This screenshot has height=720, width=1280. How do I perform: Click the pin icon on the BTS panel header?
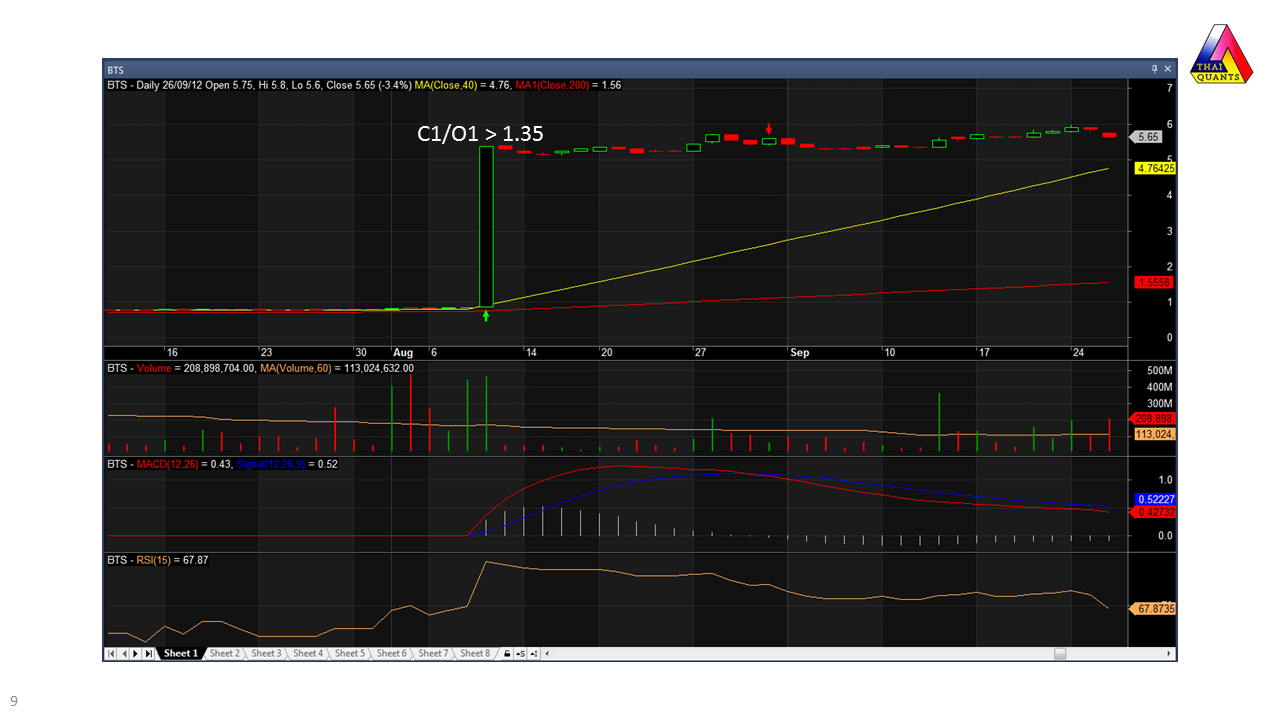click(x=1155, y=69)
